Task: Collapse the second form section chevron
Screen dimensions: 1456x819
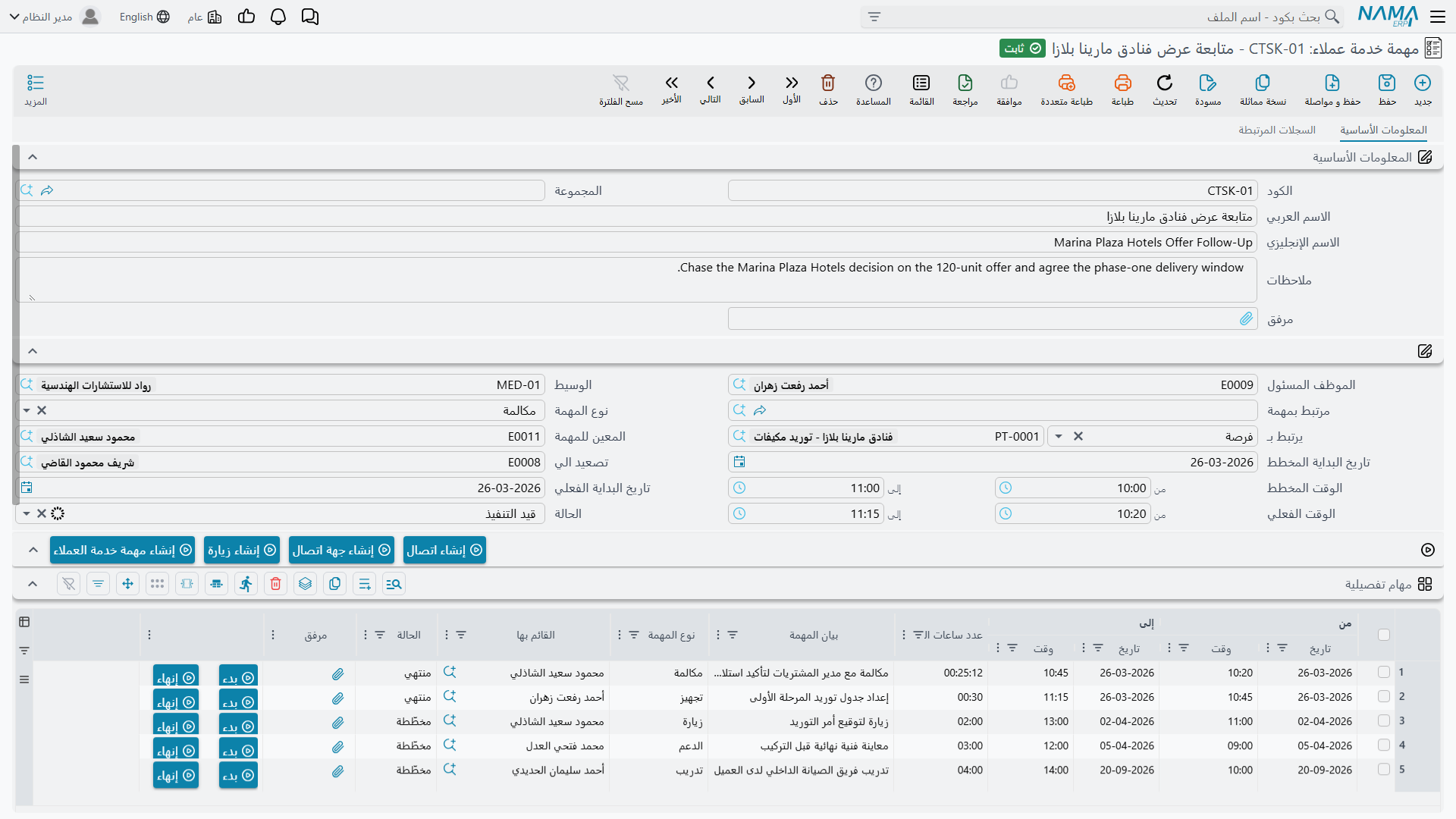Action: point(33,351)
